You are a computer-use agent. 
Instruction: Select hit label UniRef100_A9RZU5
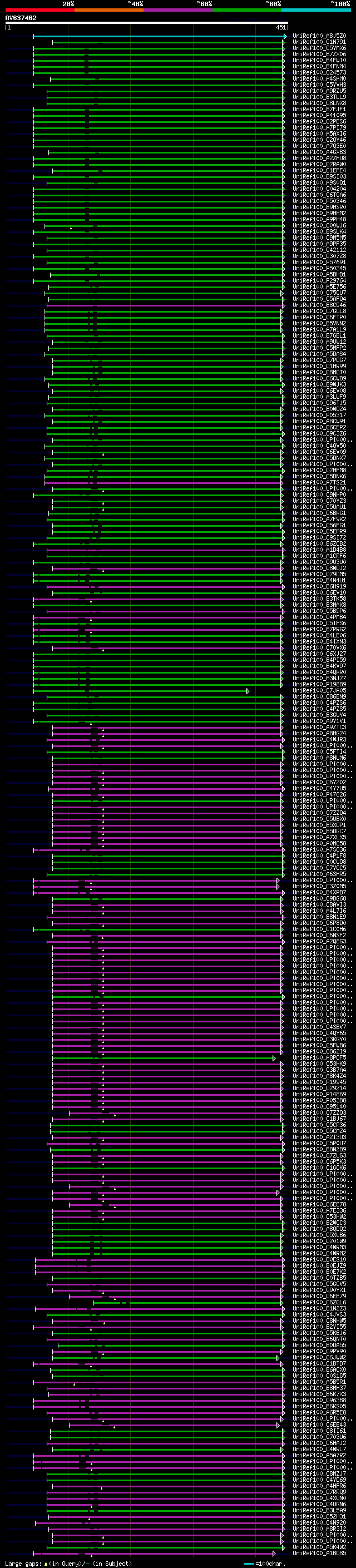319,91
